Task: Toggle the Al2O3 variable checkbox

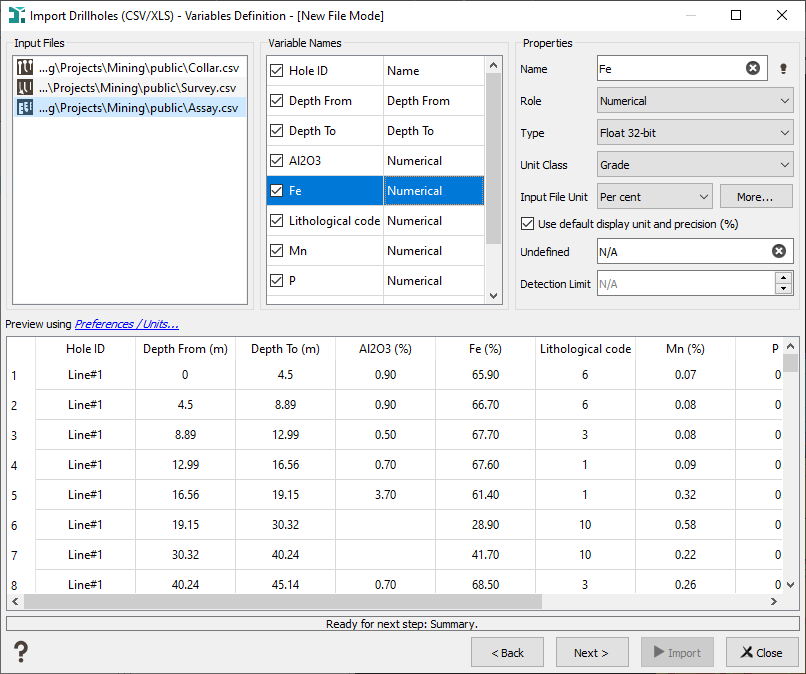Action: tap(277, 161)
